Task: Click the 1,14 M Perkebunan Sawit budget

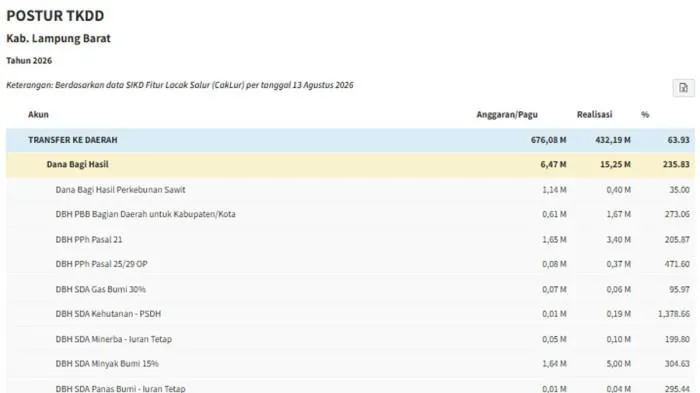Action: coord(554,190)
